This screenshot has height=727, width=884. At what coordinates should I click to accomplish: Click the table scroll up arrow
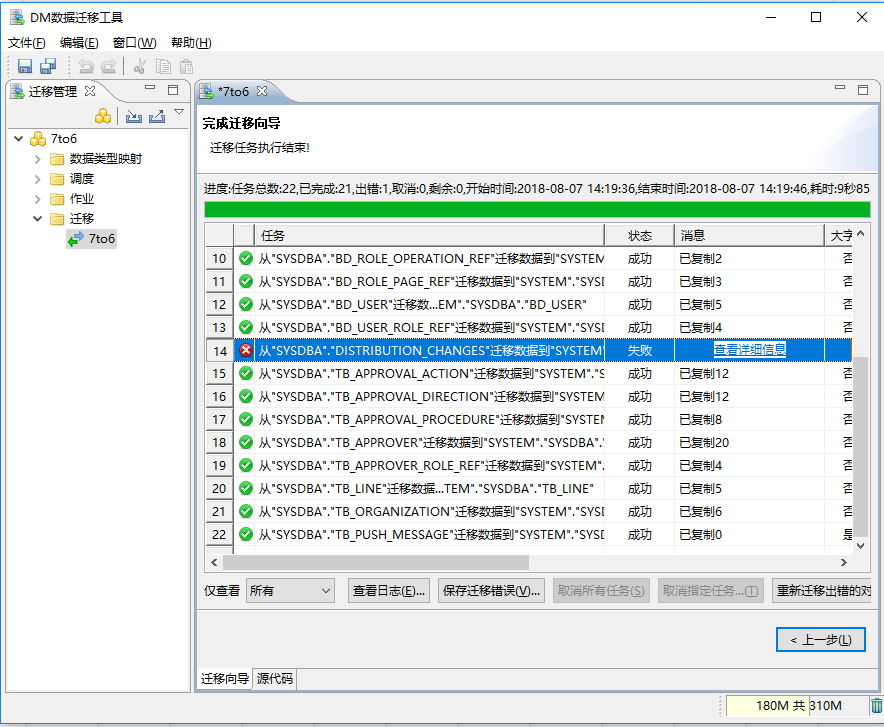tap(860, 233)
